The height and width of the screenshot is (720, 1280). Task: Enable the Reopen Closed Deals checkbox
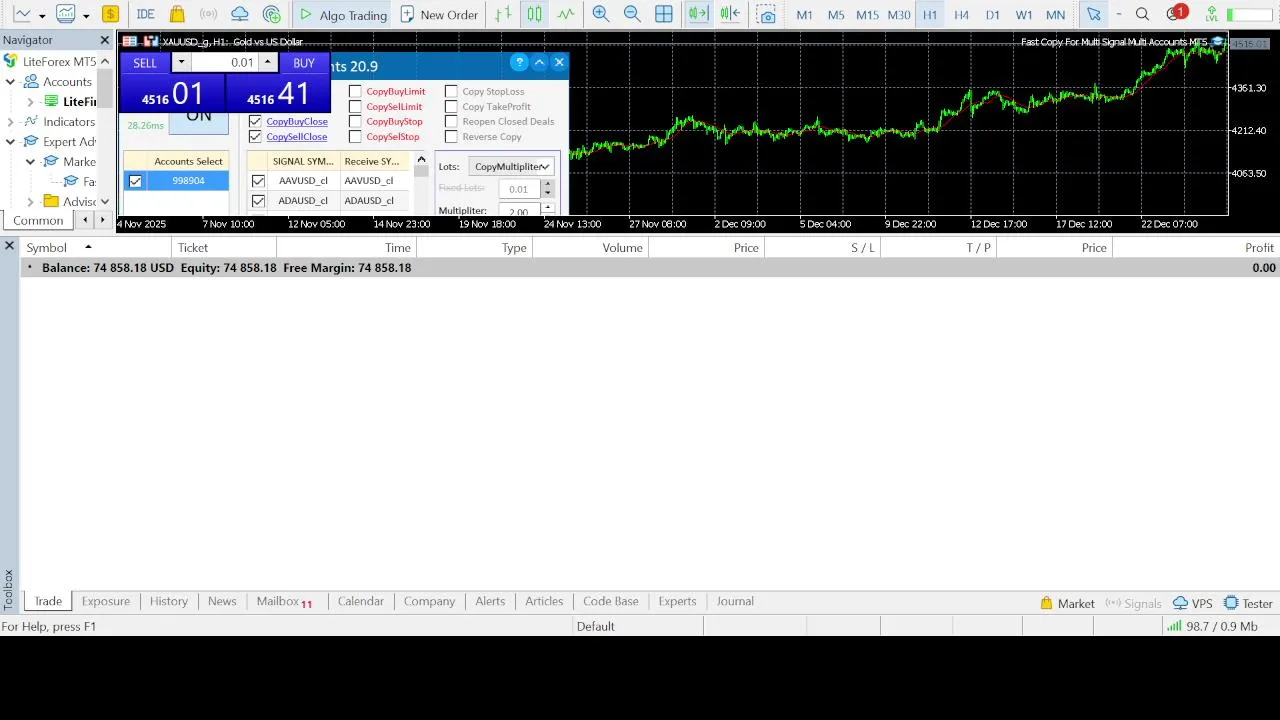pyautogui.click(x=451, y=122)
